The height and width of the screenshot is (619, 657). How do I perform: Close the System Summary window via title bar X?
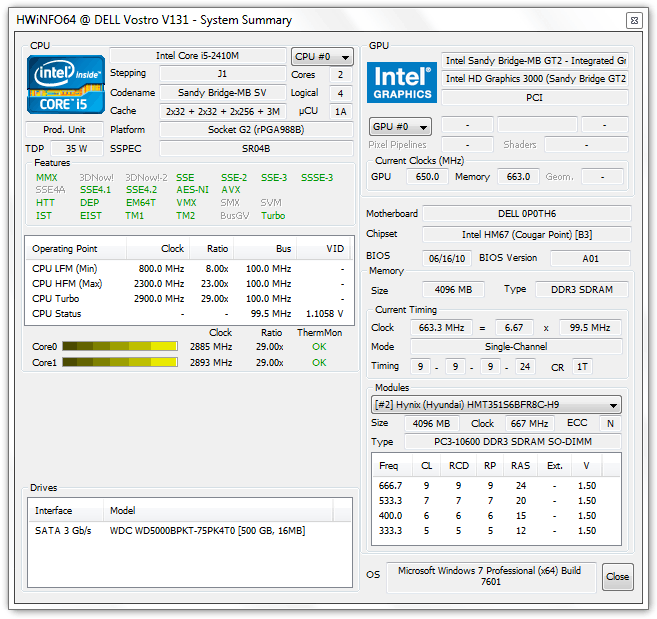[634, 20]
